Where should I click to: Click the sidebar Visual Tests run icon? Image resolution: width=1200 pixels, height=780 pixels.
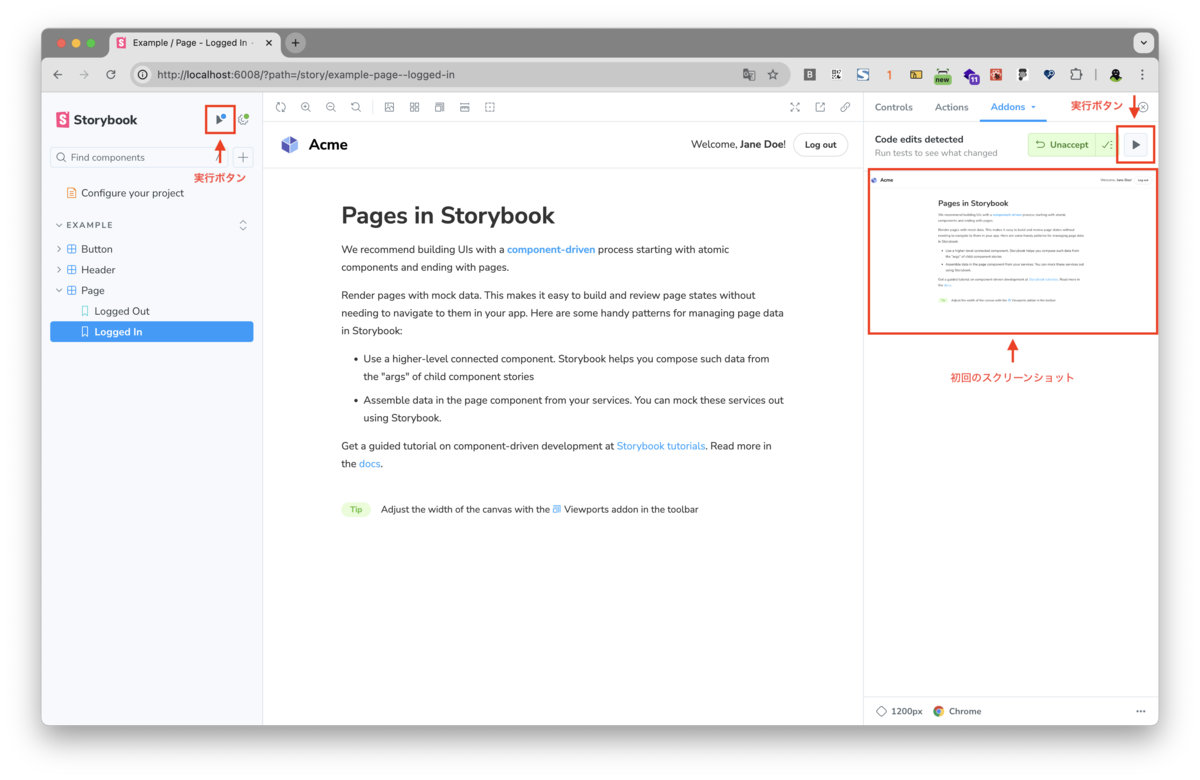click(x=220, y=120)
